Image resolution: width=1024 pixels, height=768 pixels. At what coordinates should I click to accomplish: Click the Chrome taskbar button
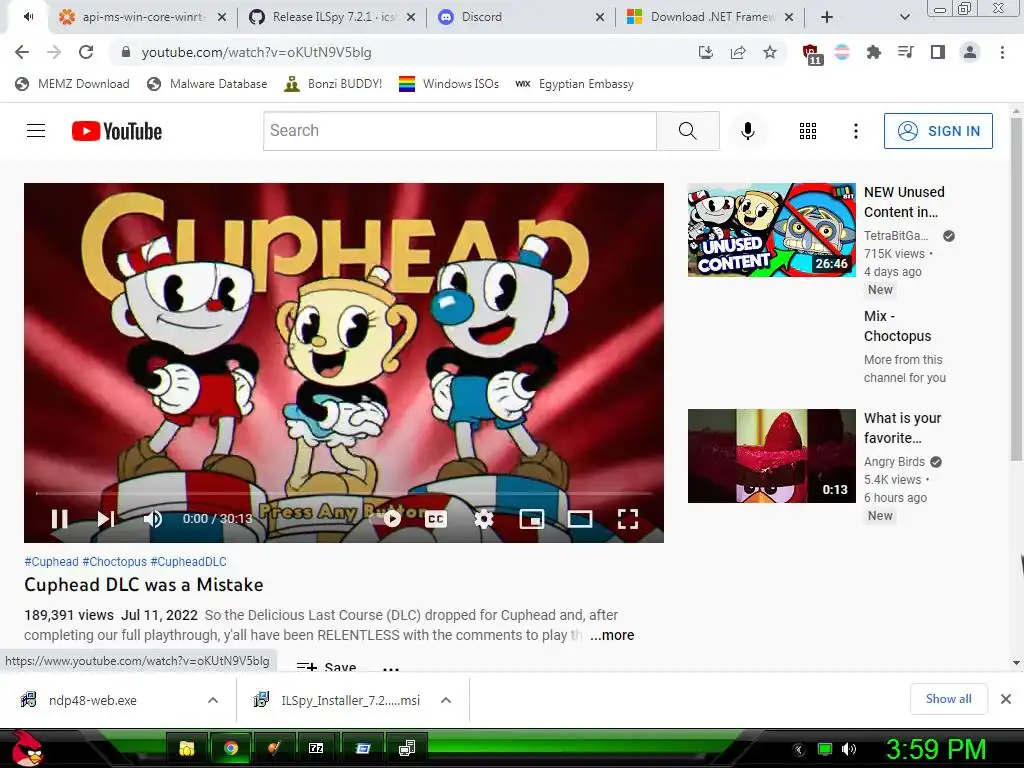pyautogui.click(x=230, y=748)
